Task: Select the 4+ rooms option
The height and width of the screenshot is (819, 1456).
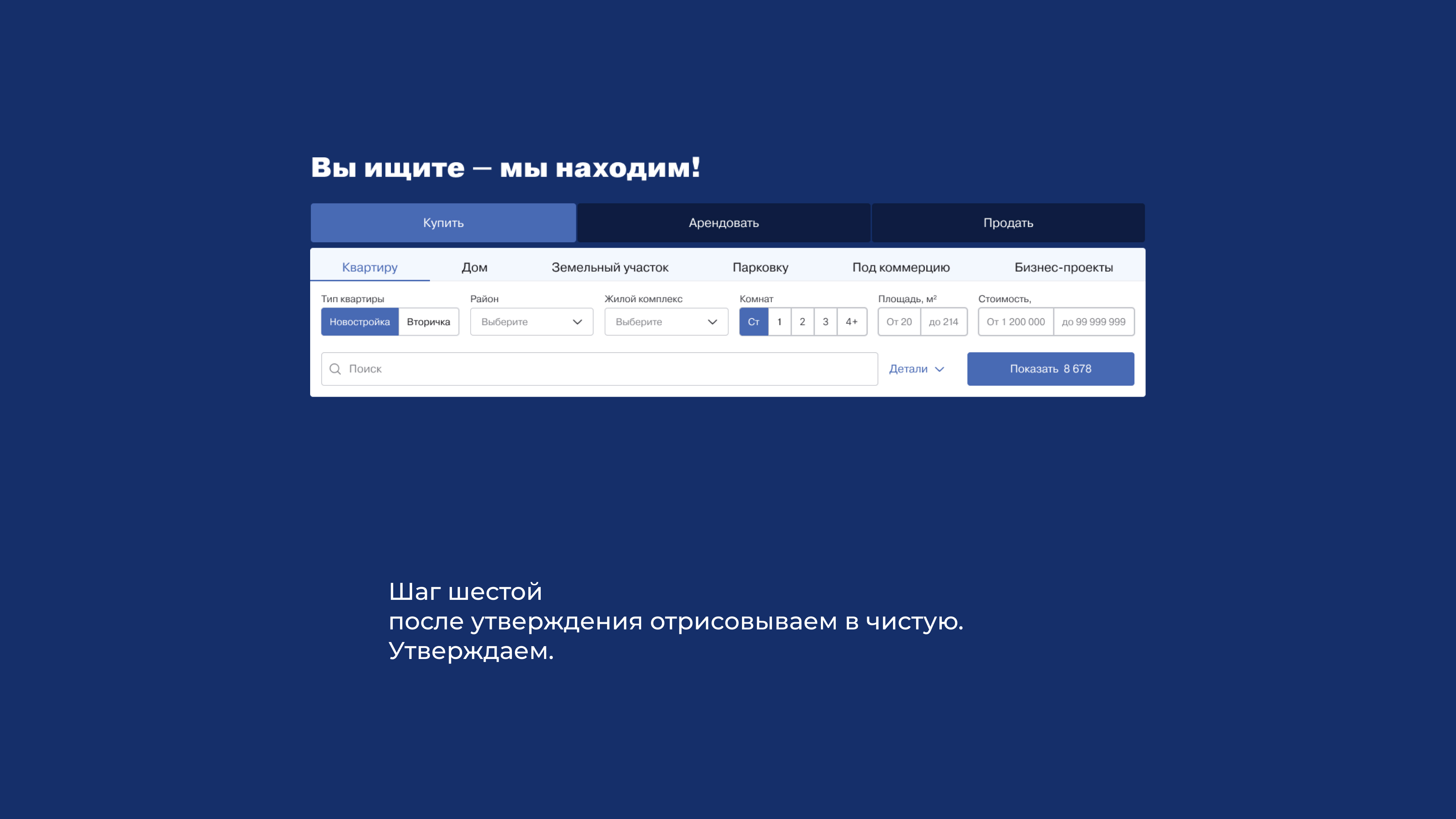Action: coord(852,322)
